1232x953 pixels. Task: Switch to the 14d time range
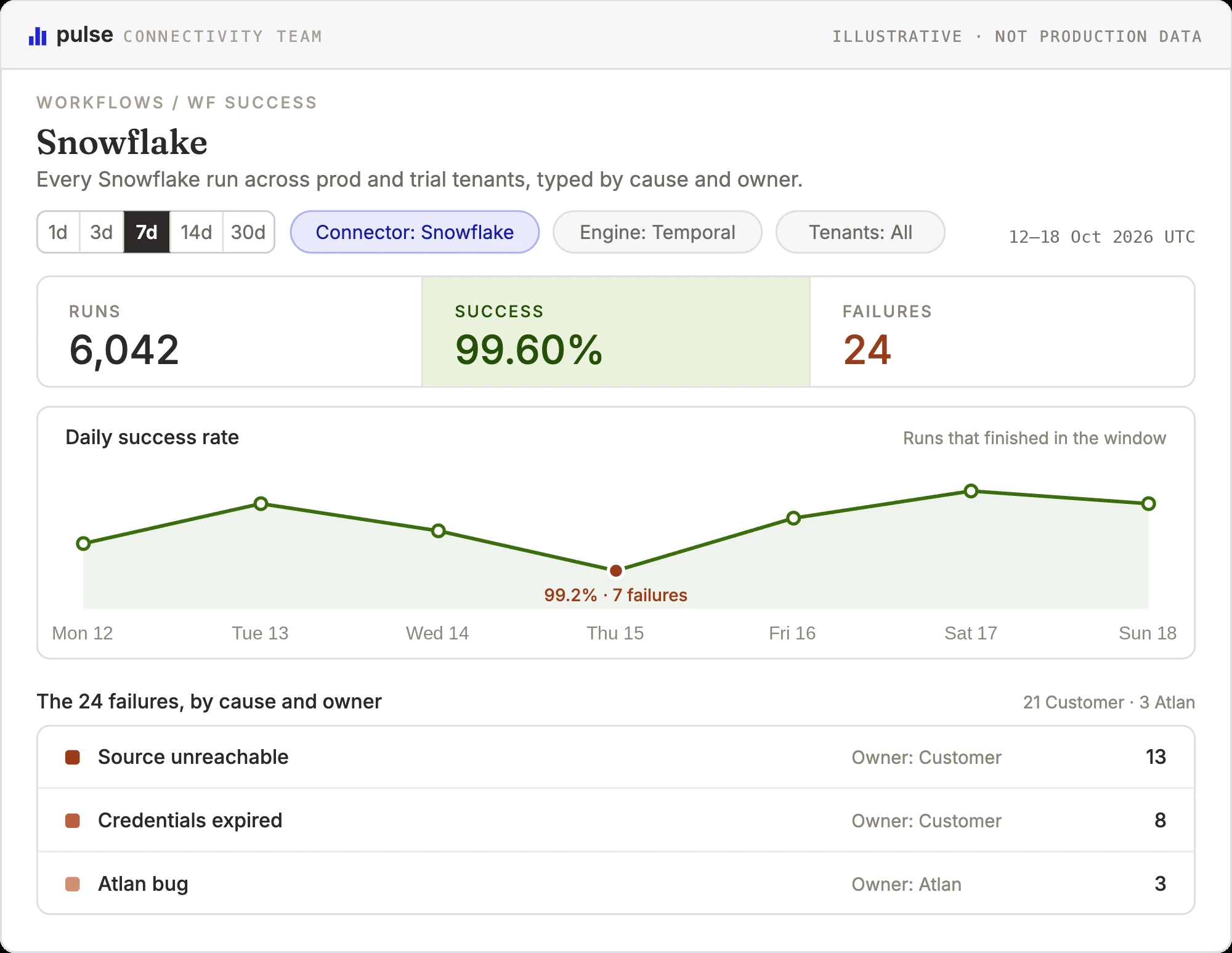[x=197, y=232]
